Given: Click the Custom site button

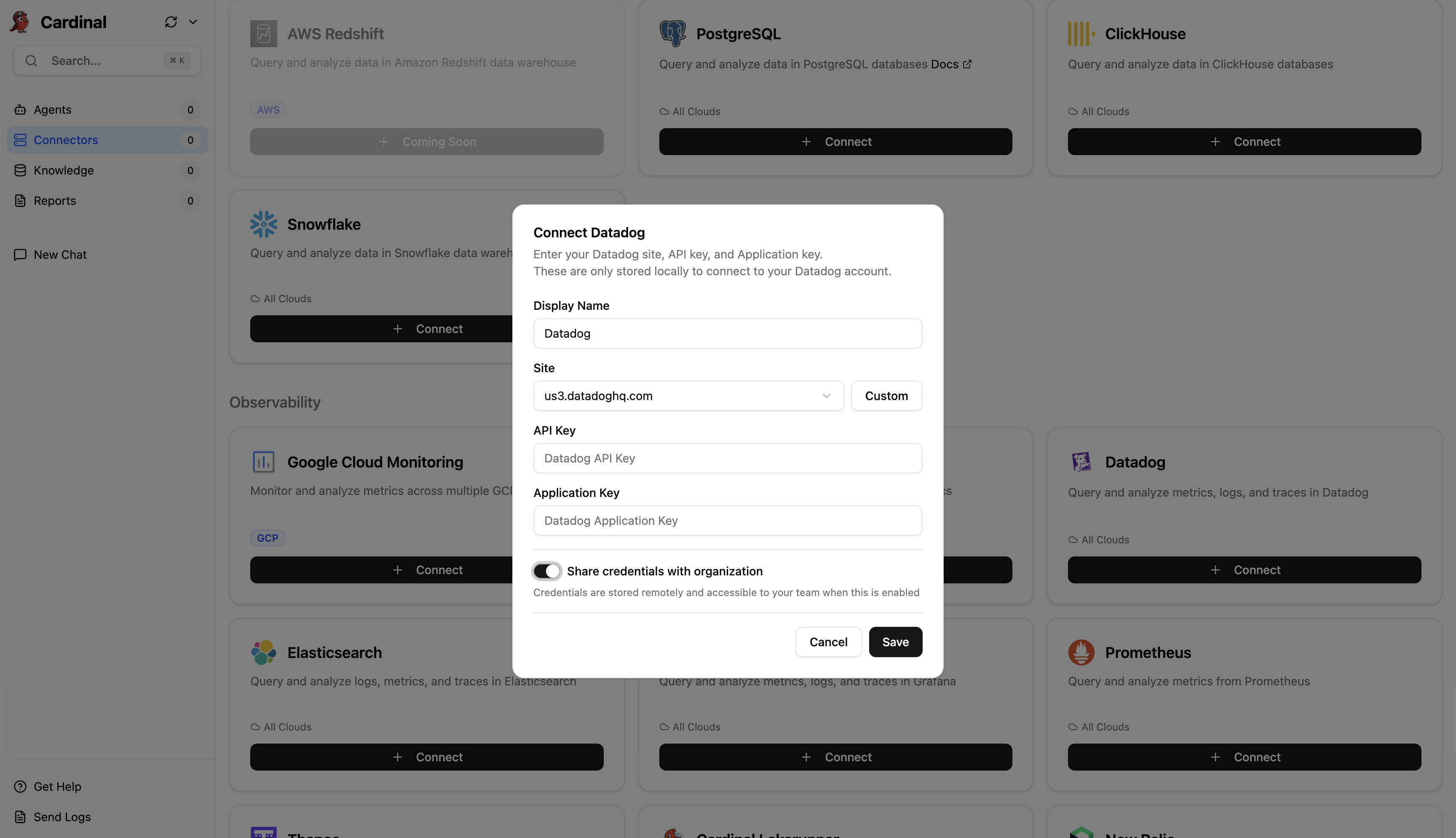Looking at the screenshot, I should [x=886, y=395].
